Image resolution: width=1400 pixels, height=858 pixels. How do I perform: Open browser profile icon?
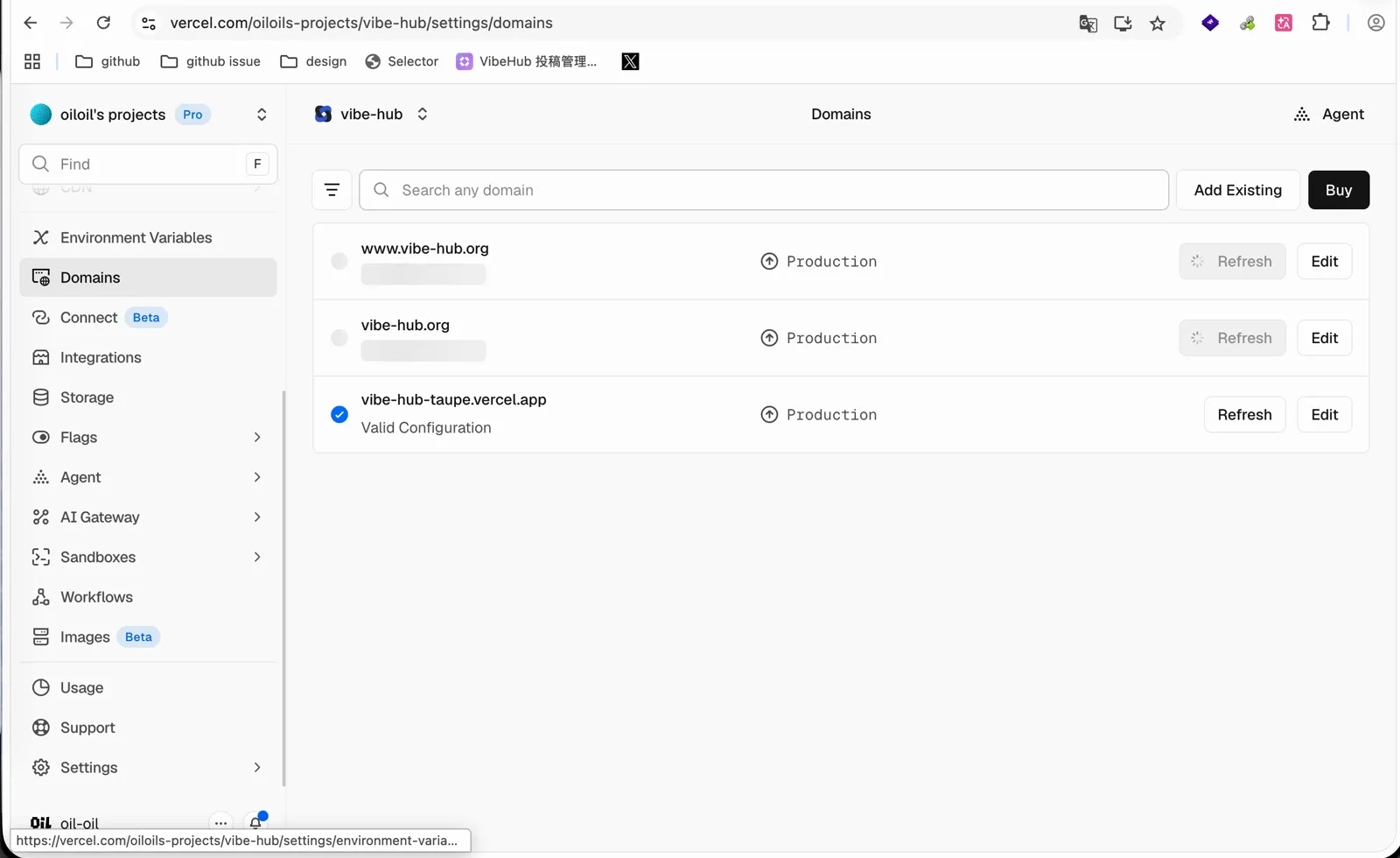[x=1375, y=23]
